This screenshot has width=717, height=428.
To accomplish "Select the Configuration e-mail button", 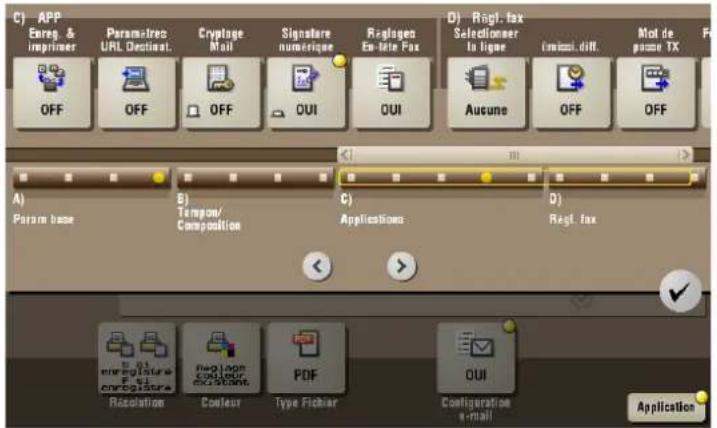I will [476, 358].
